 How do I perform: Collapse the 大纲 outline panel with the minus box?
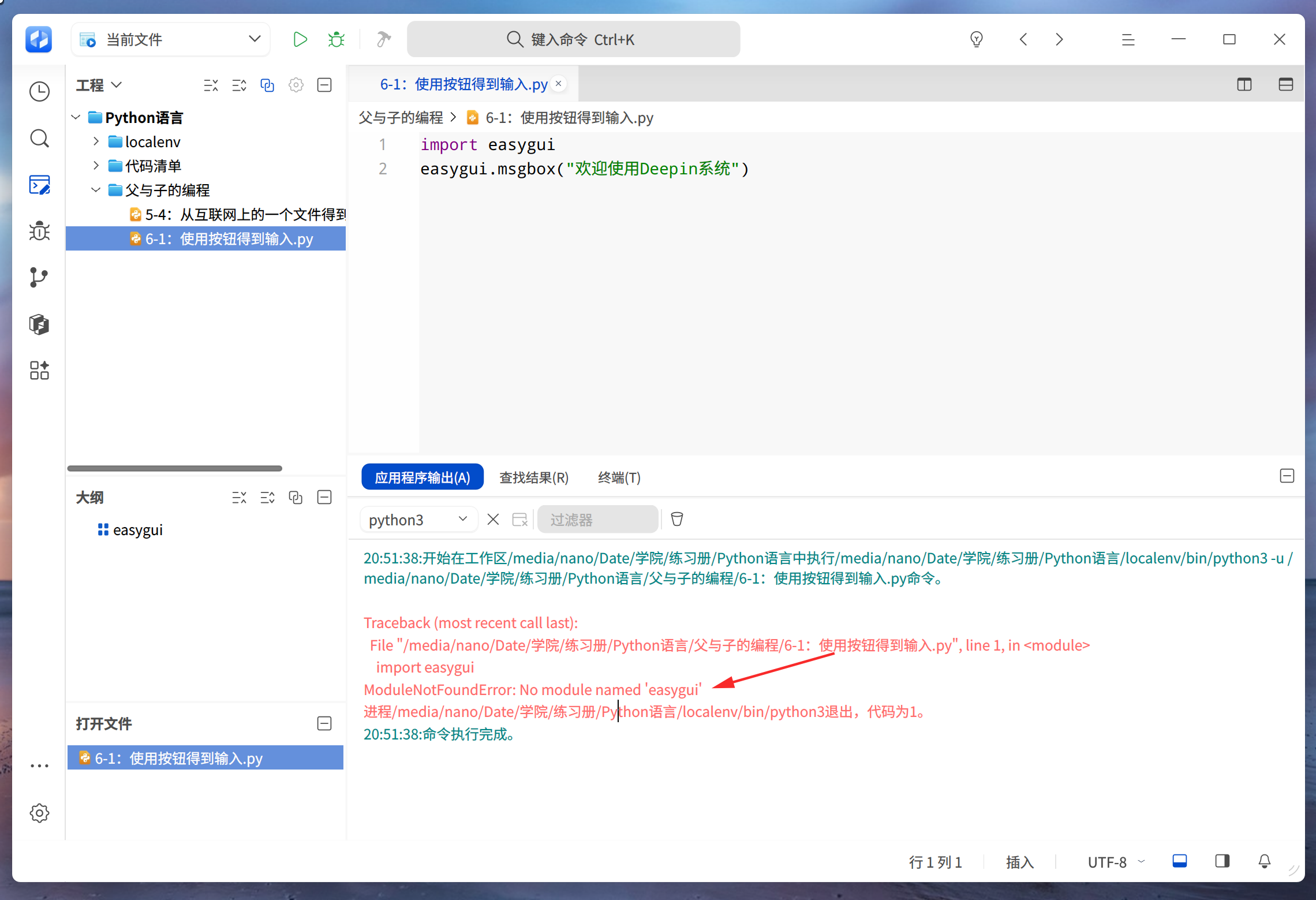(324, 497)
